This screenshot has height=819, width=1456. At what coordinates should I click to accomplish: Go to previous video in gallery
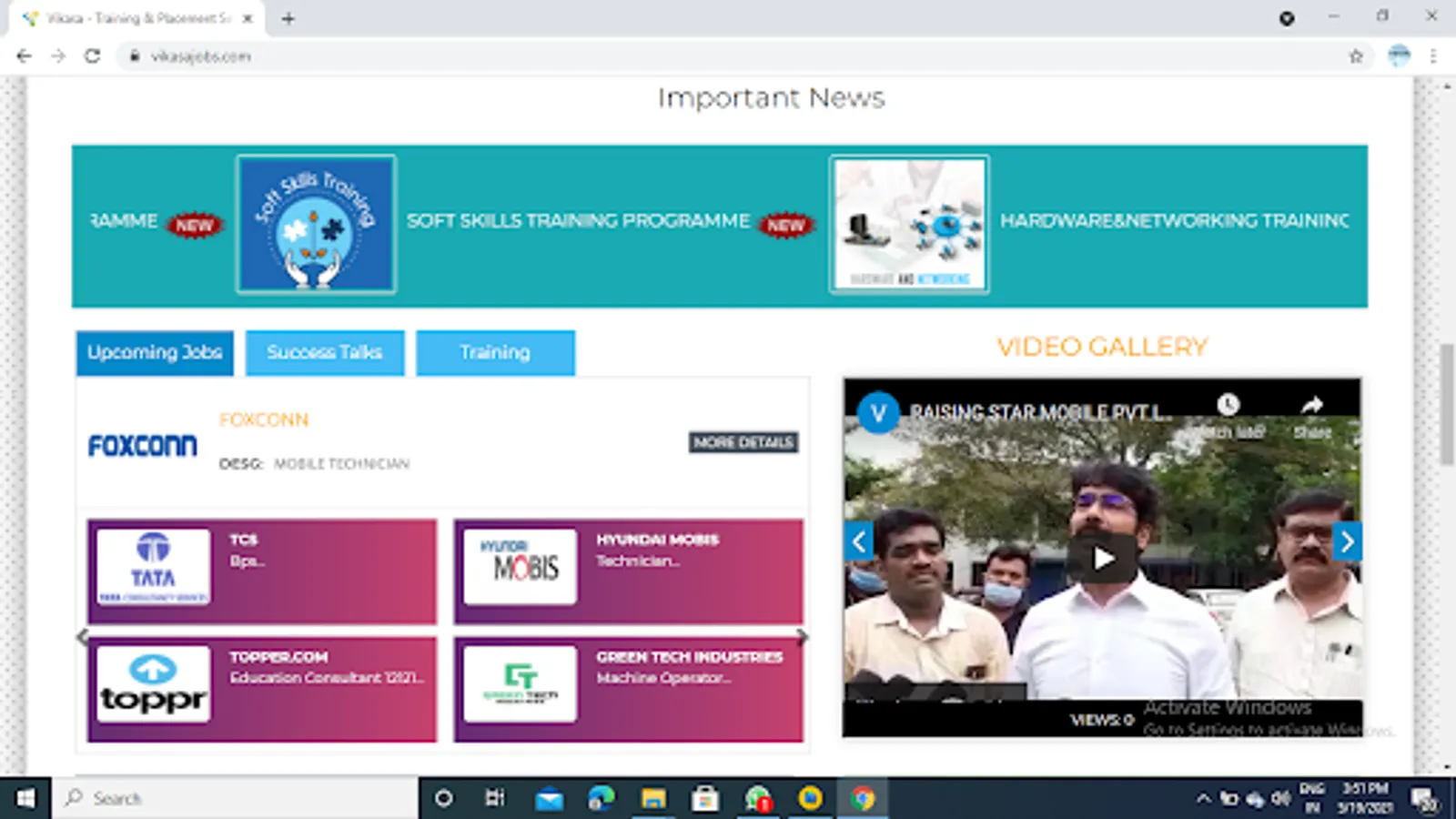click(x=859, y=541)
